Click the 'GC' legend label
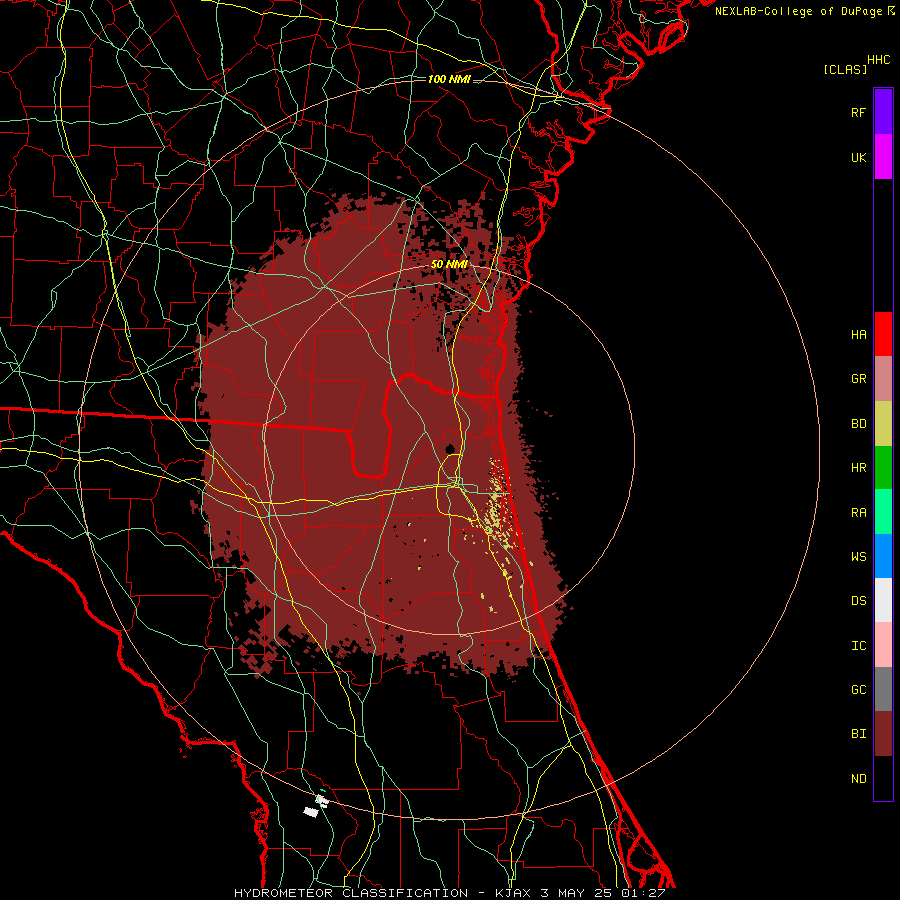The height and width of the screenshot is (900, 900). click(x=858, y=690)
